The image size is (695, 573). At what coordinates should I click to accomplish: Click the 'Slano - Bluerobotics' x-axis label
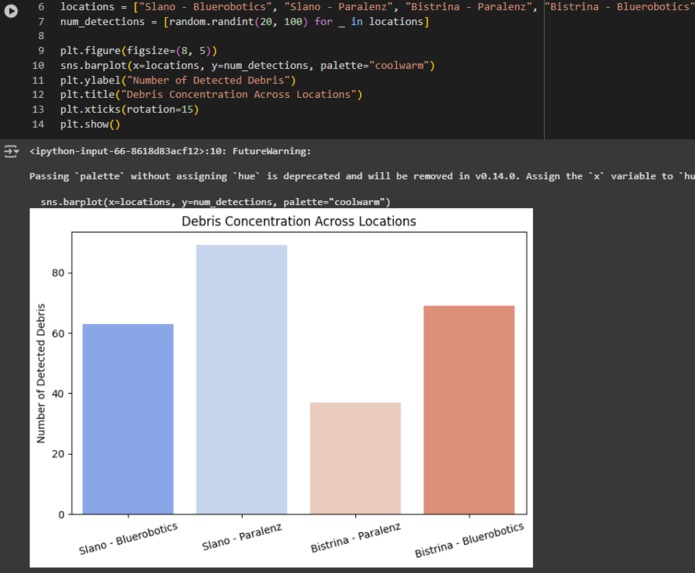tap(128, 538)
